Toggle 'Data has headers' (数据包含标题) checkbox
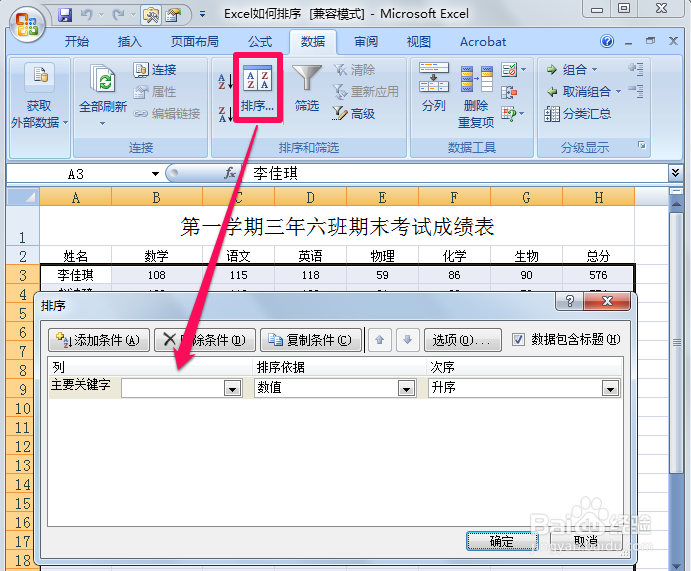 click(518, 340)
